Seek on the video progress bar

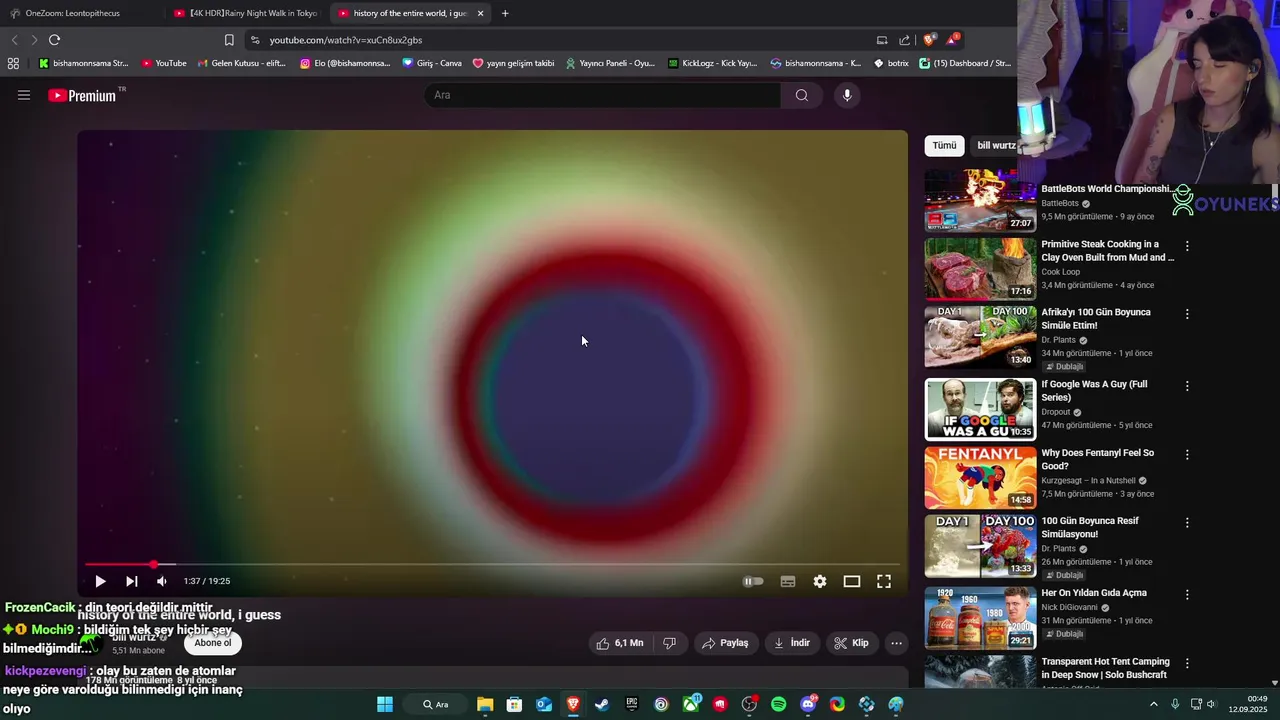coord(493,565)
